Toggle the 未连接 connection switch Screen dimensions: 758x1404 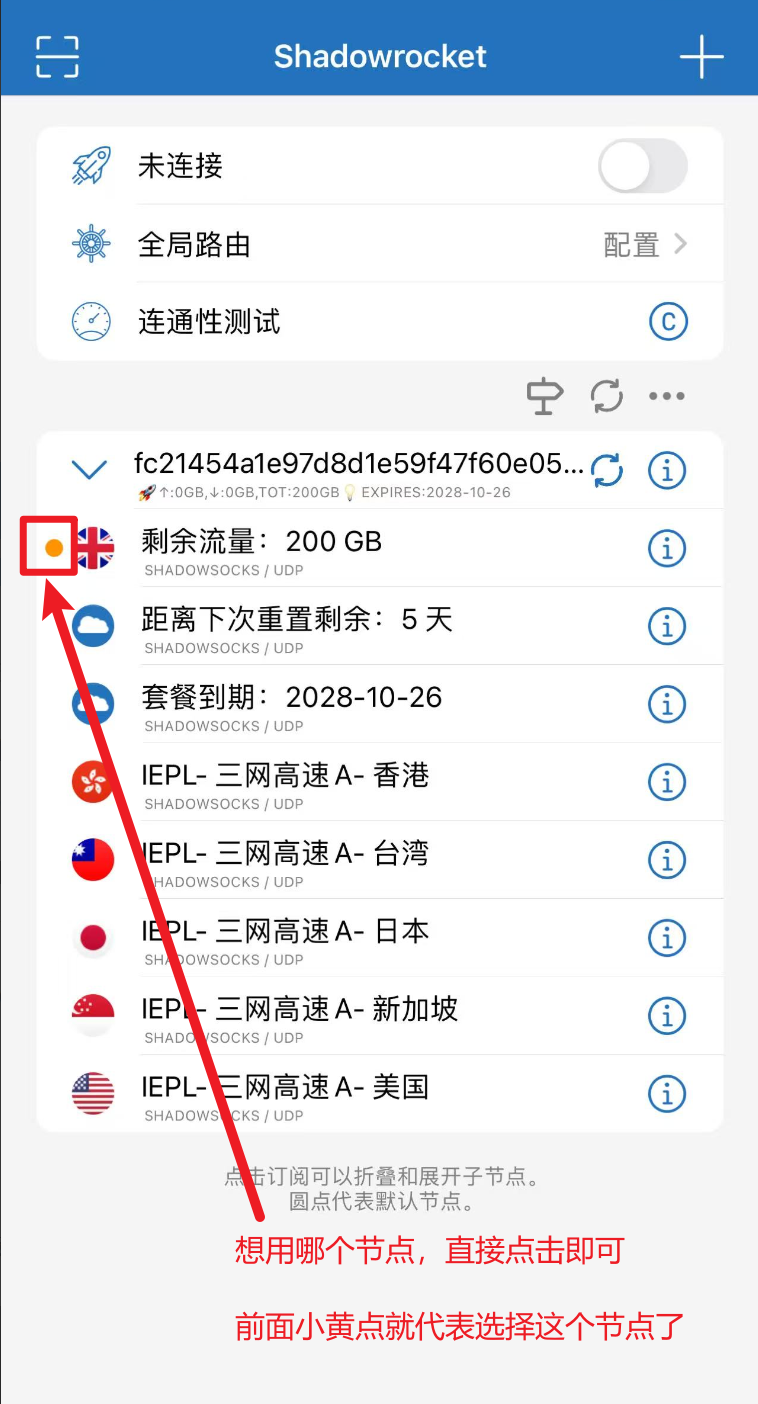(x=643, y=166)
